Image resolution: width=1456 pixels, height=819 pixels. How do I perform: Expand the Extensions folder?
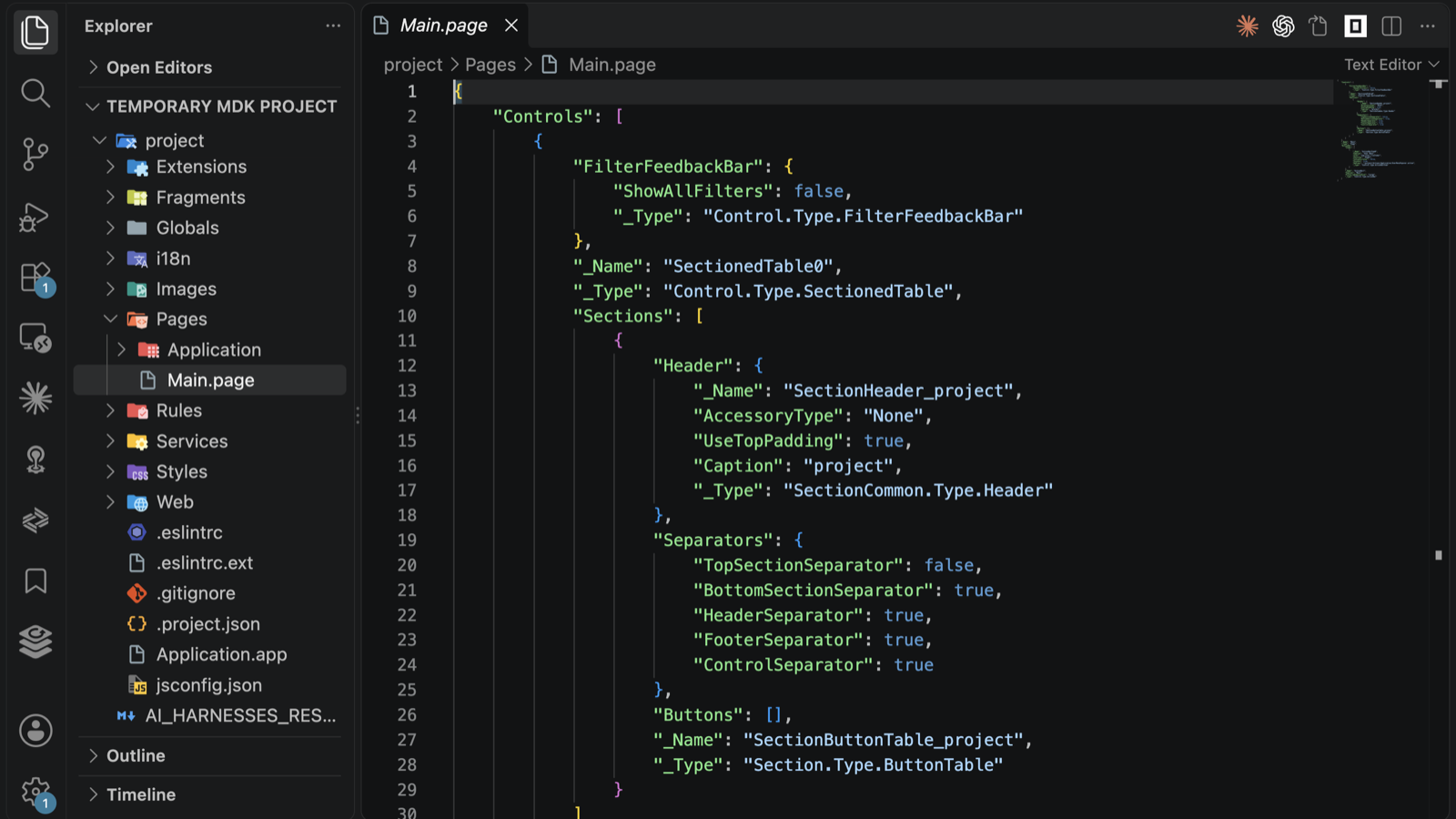pos(111,167)
